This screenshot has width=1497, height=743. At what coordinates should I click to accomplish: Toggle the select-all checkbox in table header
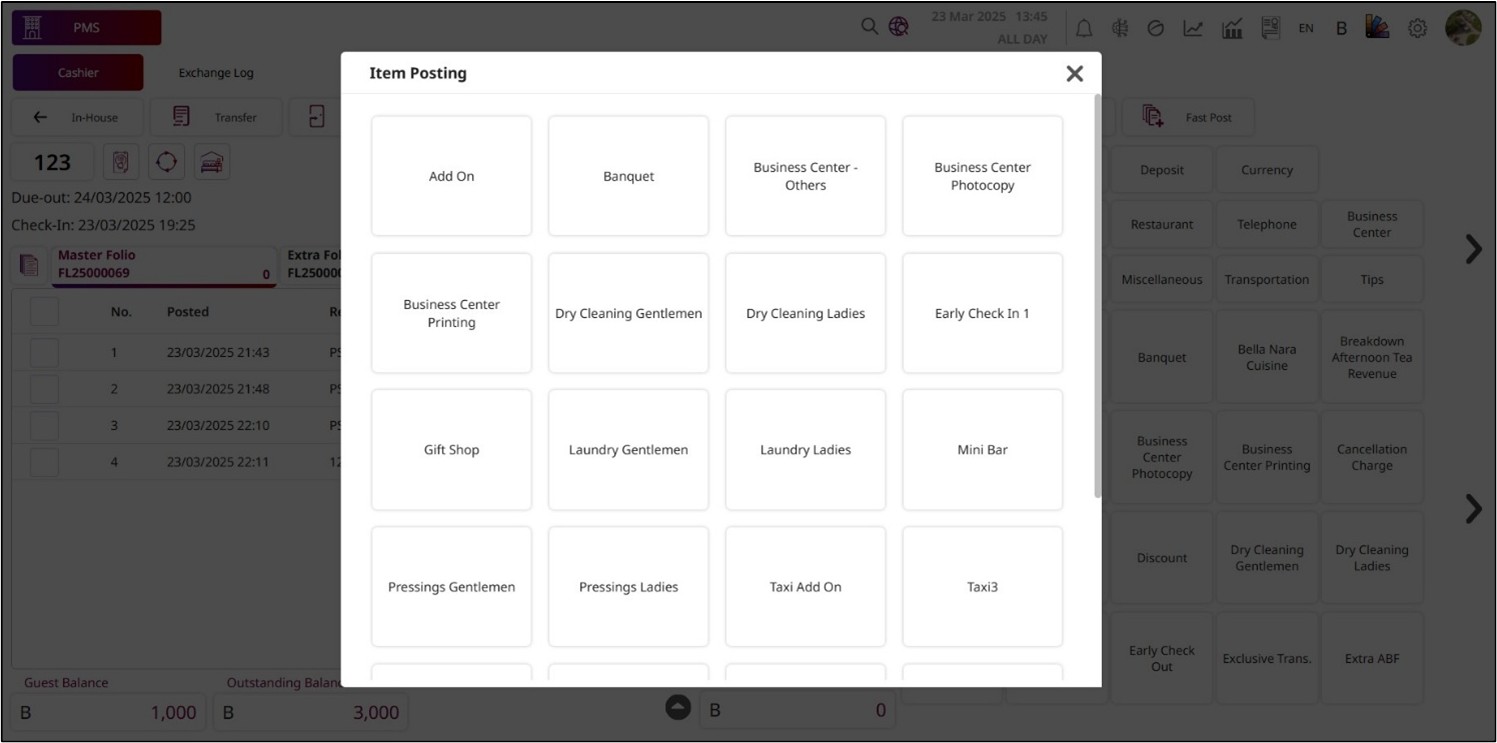click(44, 312)
